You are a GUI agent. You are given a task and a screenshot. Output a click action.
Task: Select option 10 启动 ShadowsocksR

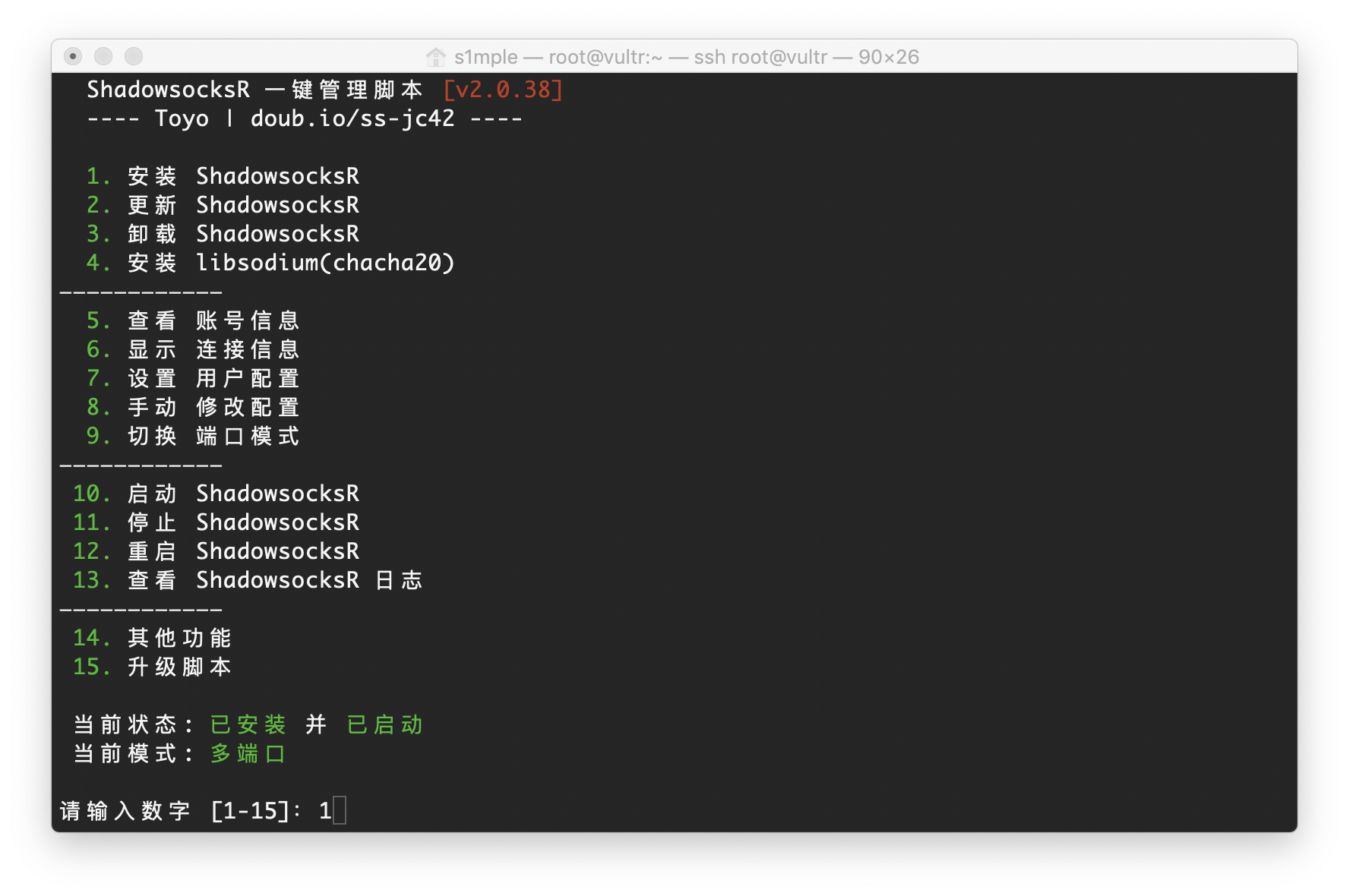click(216, 494)
